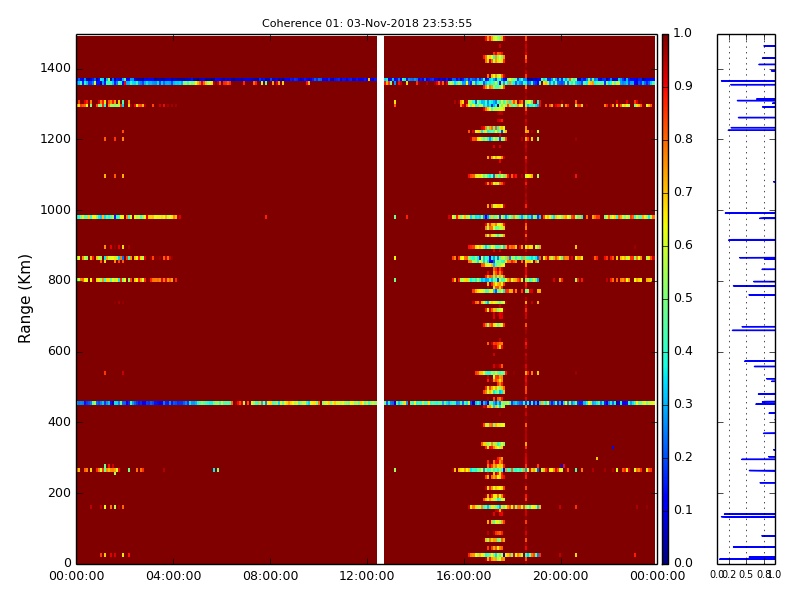Click the 16:00:00 time axis label
Screen dimensions: 800x600
tap(464, 576)
